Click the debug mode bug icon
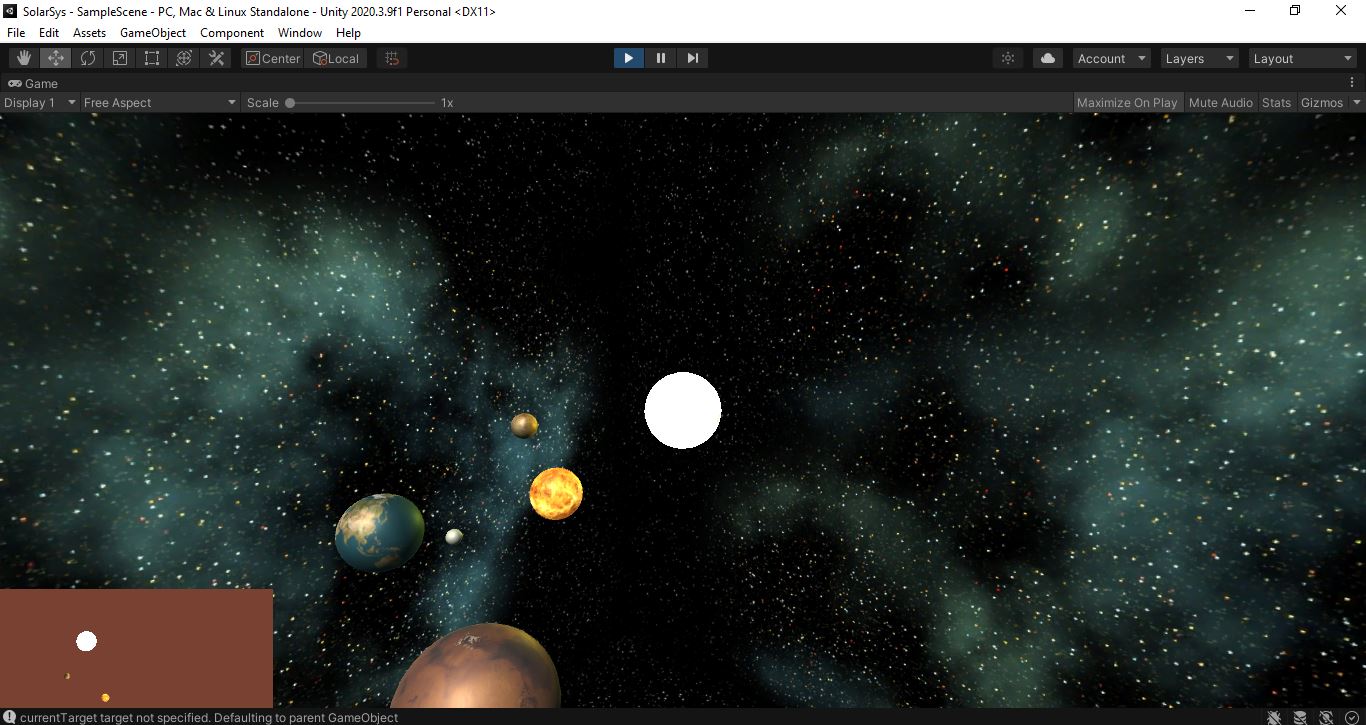The width and height of the screenshot is (1366, 725). click(x=1275, y=717)
